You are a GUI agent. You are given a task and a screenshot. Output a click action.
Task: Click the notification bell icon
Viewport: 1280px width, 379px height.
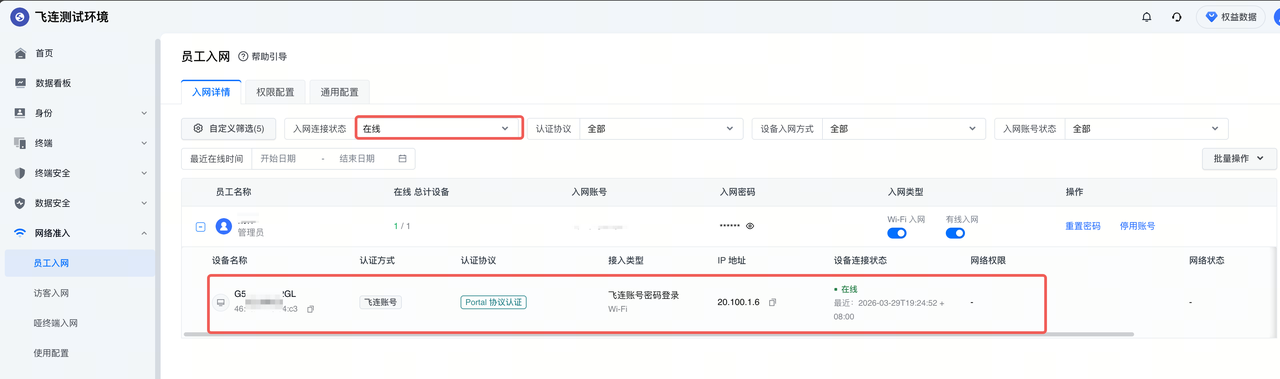click(x=1147, y=17)
